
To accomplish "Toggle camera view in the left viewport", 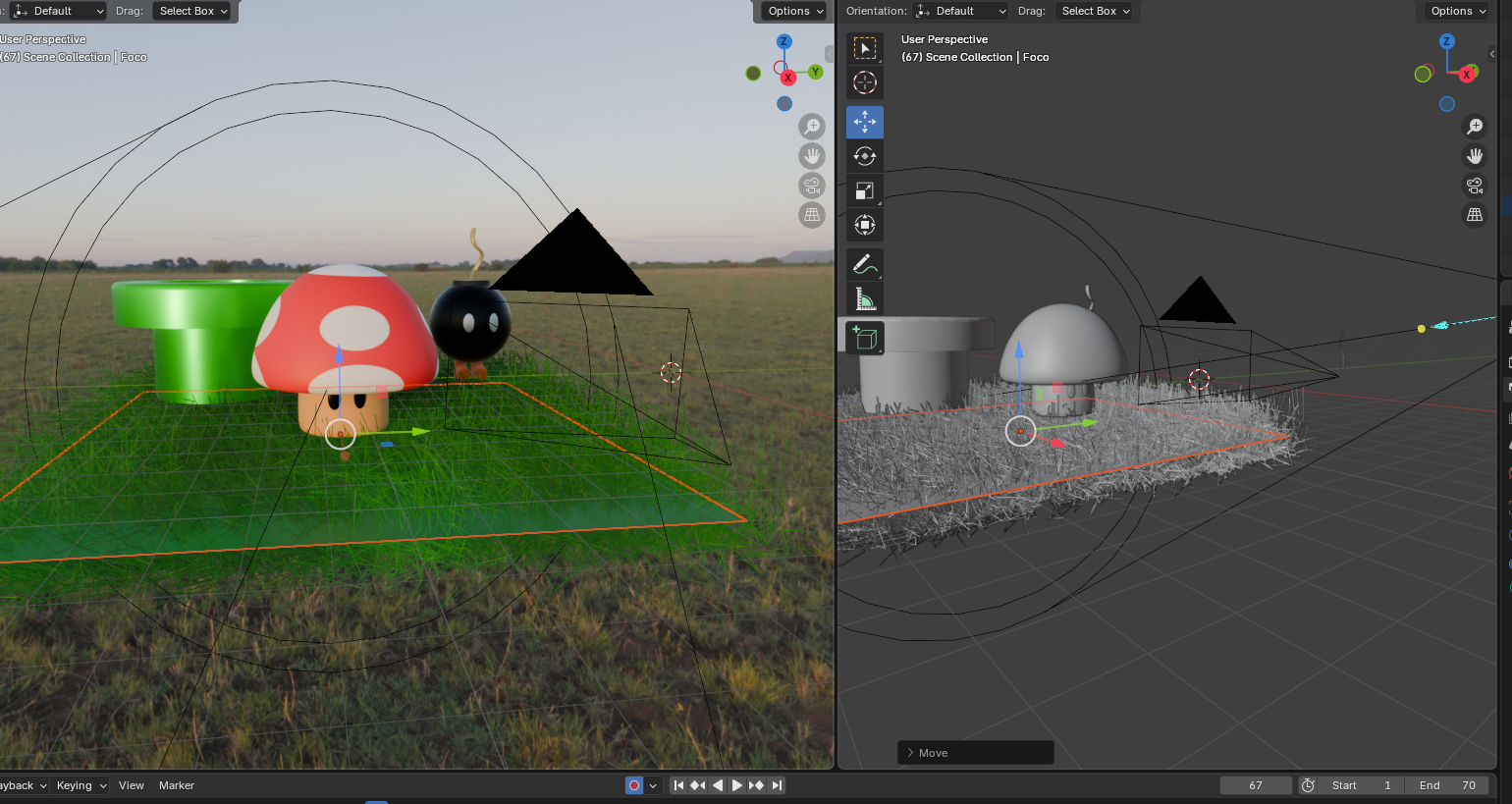I will (x=812, y=186).
